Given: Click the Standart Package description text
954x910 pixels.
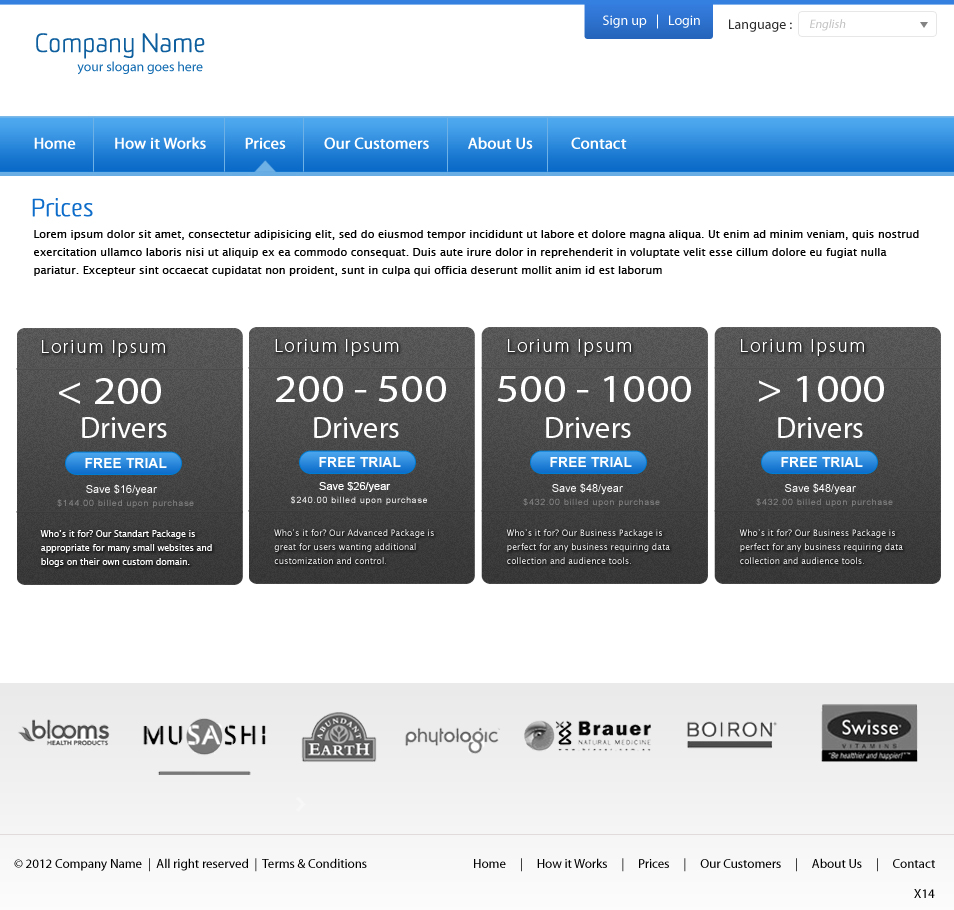Looking at the screenshot, I should [x=127, y=547].
